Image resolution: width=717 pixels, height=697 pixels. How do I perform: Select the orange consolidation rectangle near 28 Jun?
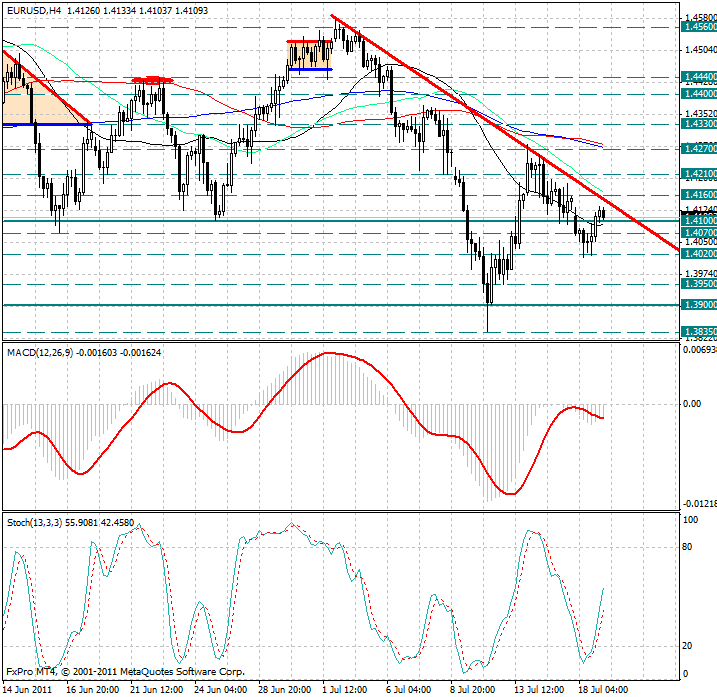point(310,55)
